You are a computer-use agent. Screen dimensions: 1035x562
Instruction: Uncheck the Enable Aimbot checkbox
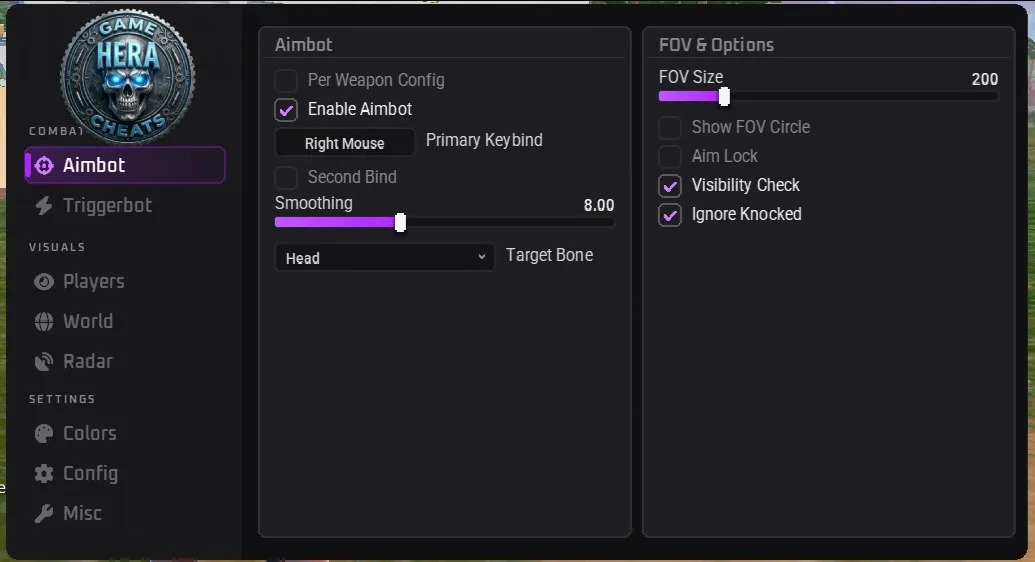tap(286, 110)
